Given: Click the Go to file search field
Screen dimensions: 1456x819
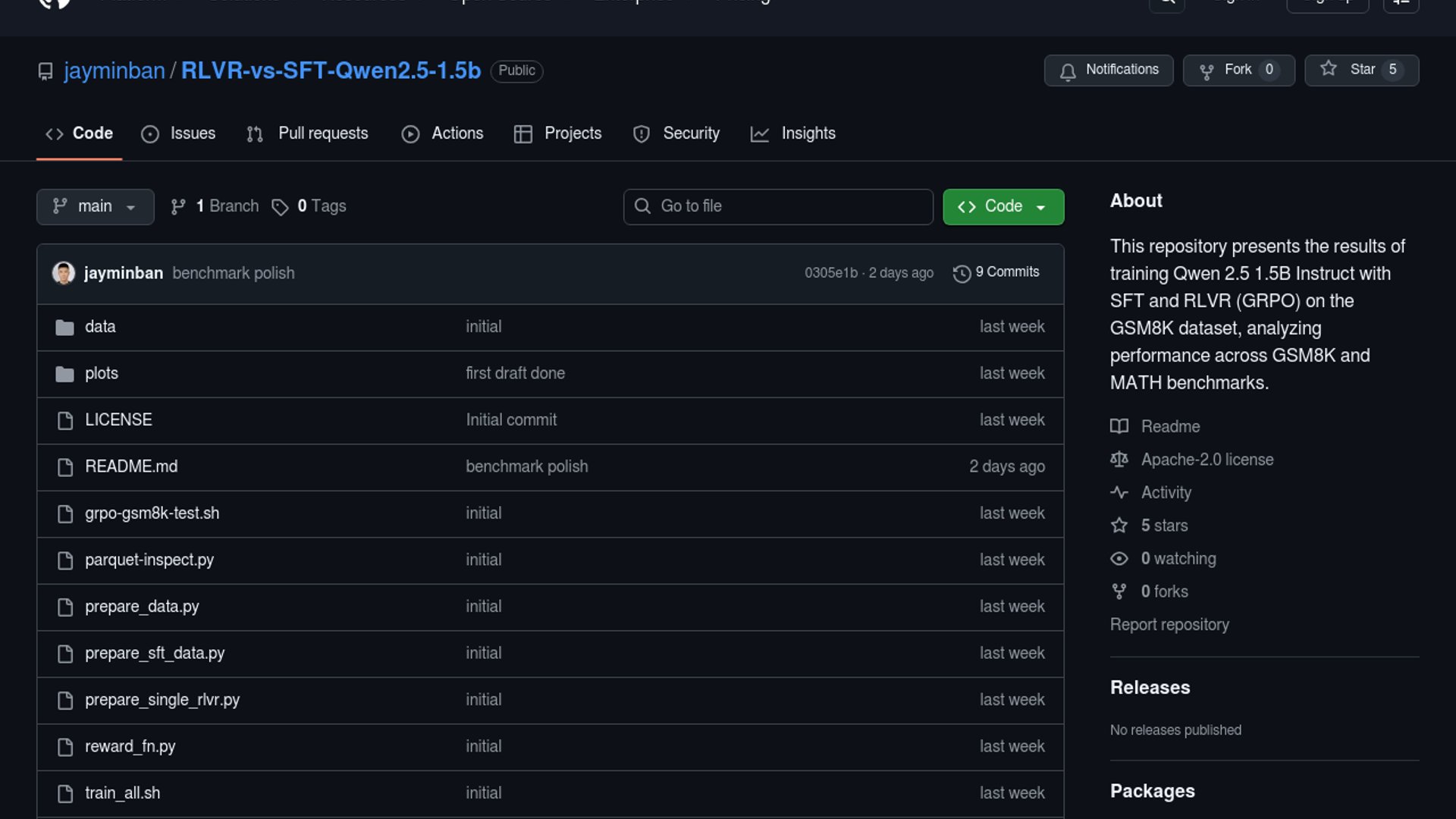Looking at the screenshot, I should (778, 207).
